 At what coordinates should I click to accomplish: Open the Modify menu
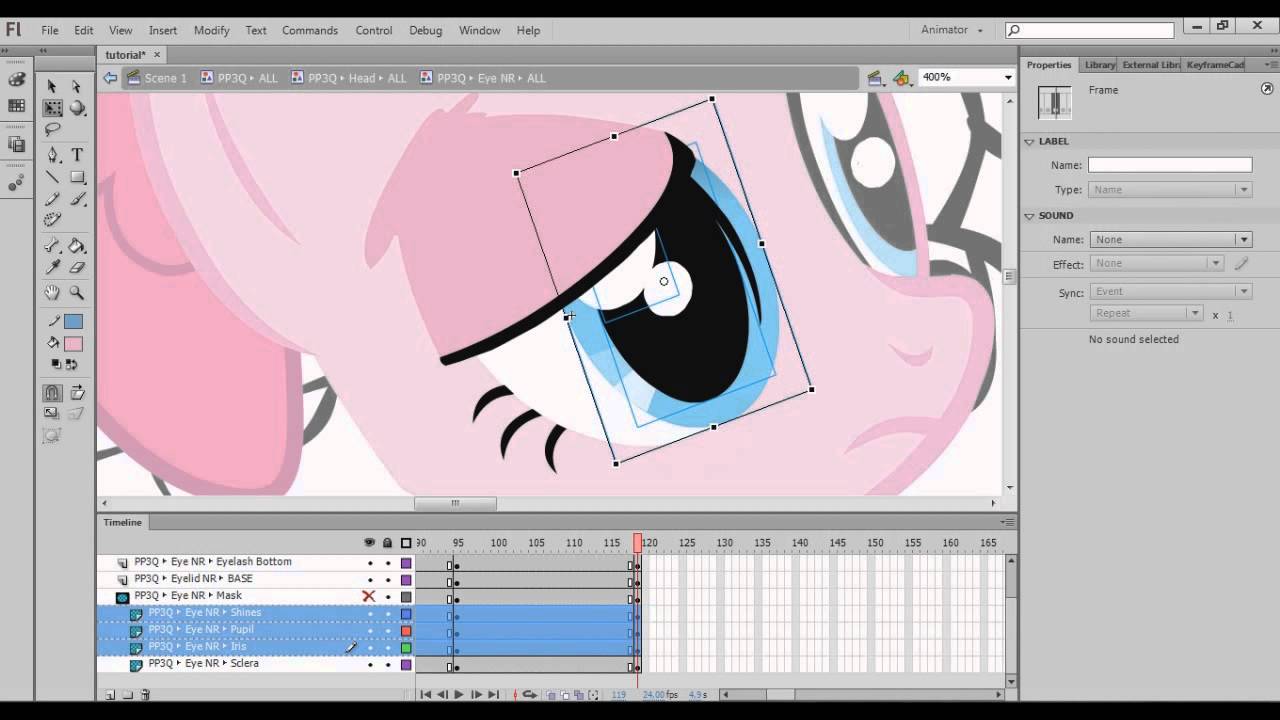point(211,30)
